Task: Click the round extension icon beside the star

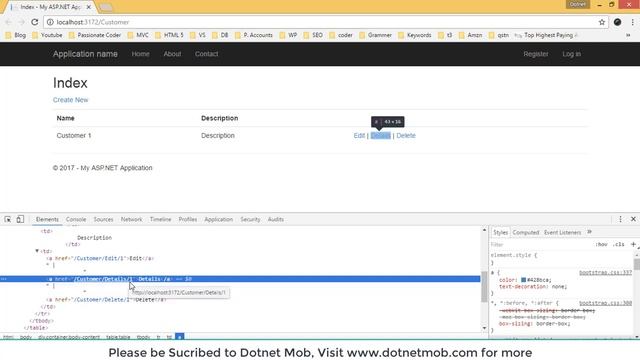Action: (618, 22)
